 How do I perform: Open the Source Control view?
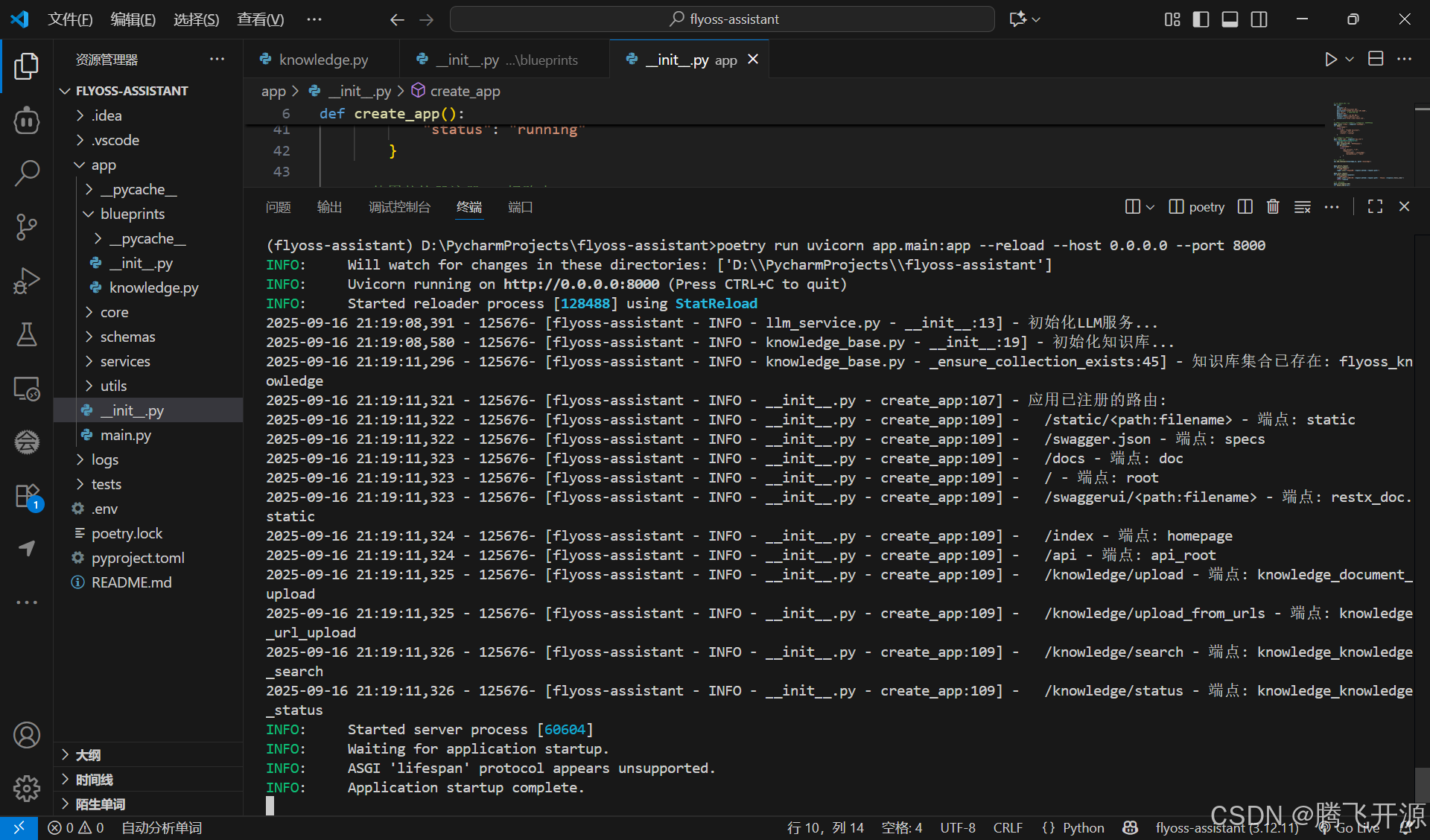[x=27, y=226]
